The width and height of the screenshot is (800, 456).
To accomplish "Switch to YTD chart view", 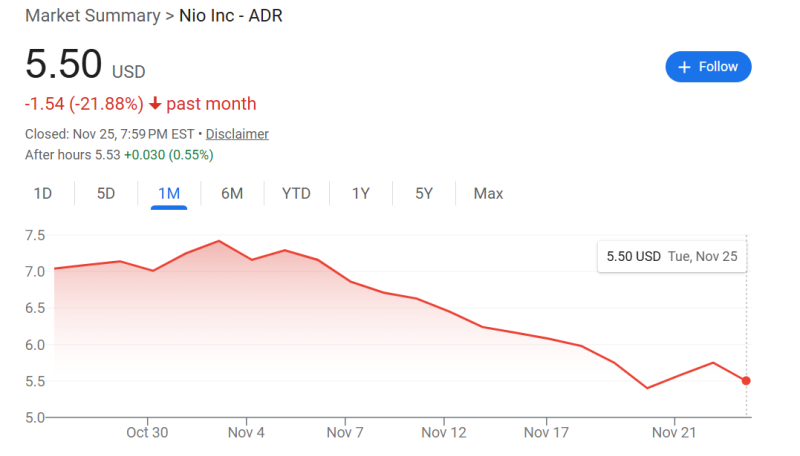I will (x=296, y=193).
